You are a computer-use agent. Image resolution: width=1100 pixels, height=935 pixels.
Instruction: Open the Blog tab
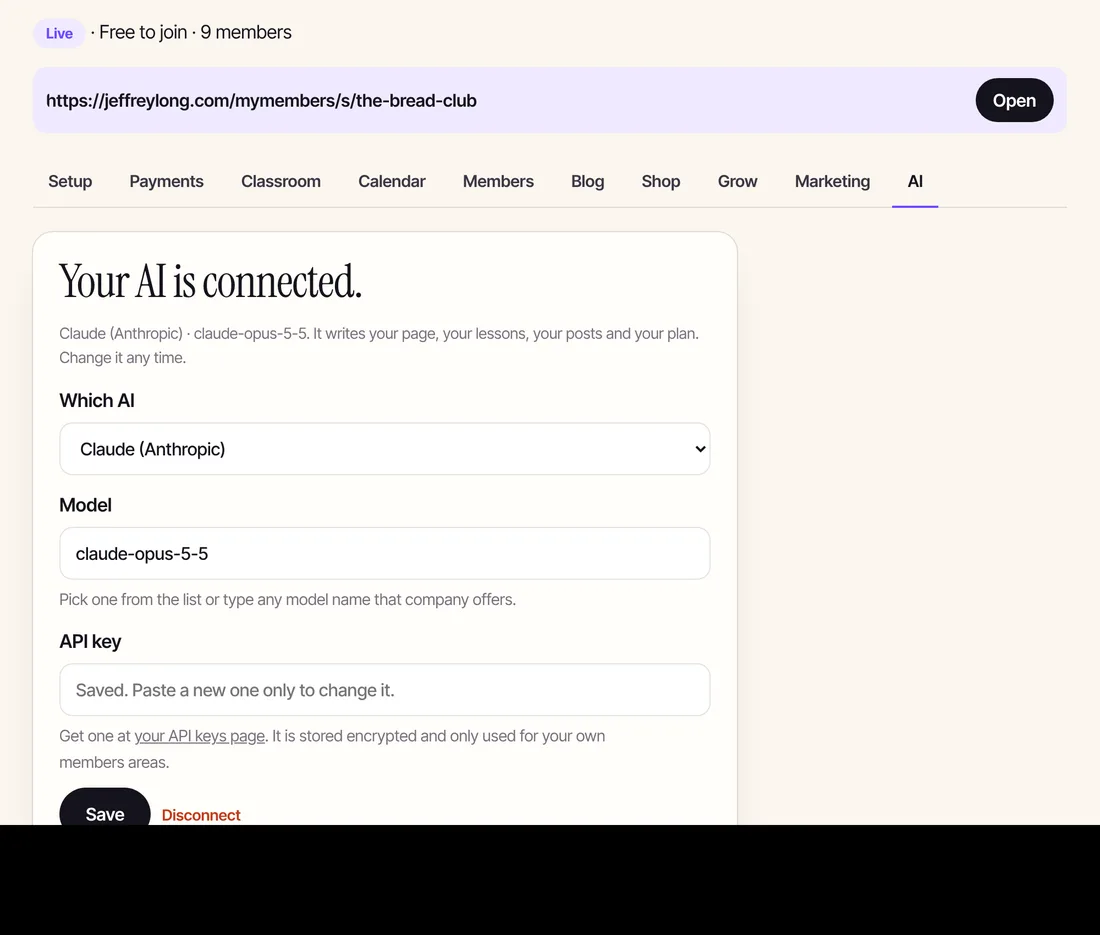[x=587, y=181]
